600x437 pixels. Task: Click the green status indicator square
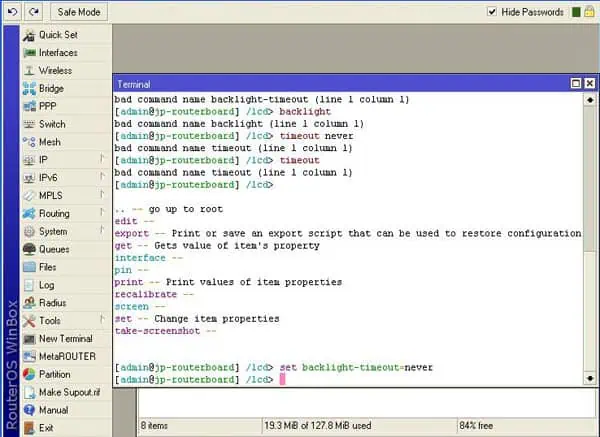pos(575,12)
